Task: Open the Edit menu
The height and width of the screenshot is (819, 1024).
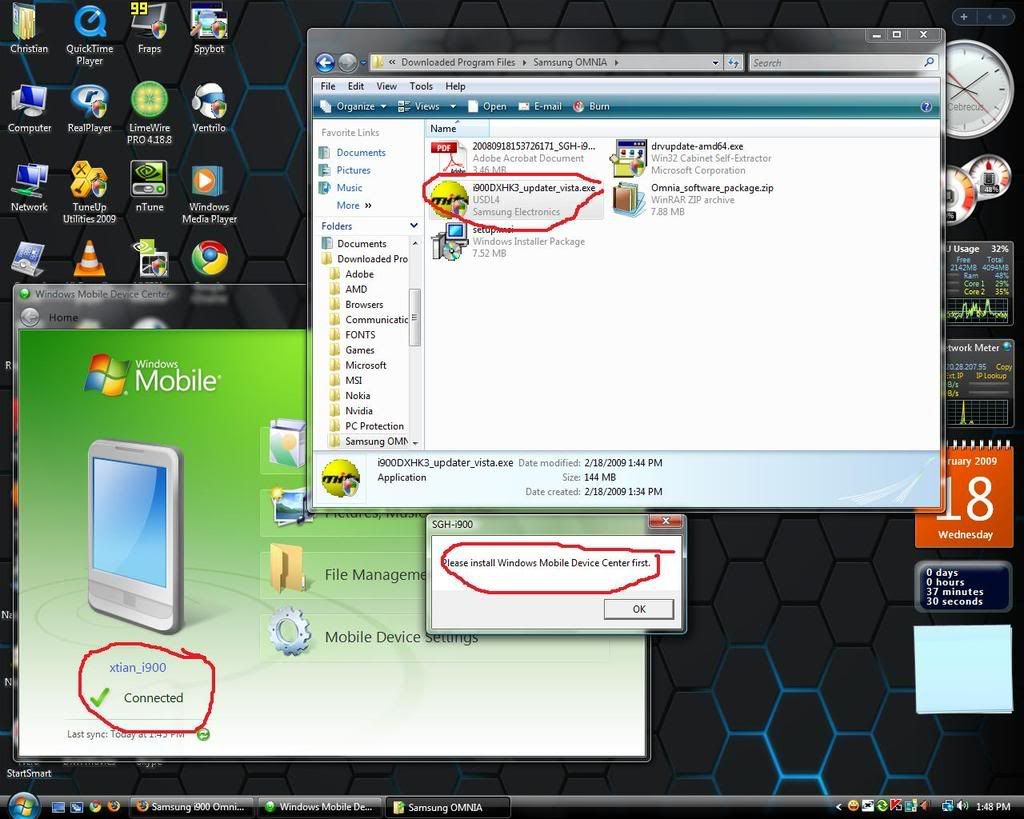Action: pos(355,86)
